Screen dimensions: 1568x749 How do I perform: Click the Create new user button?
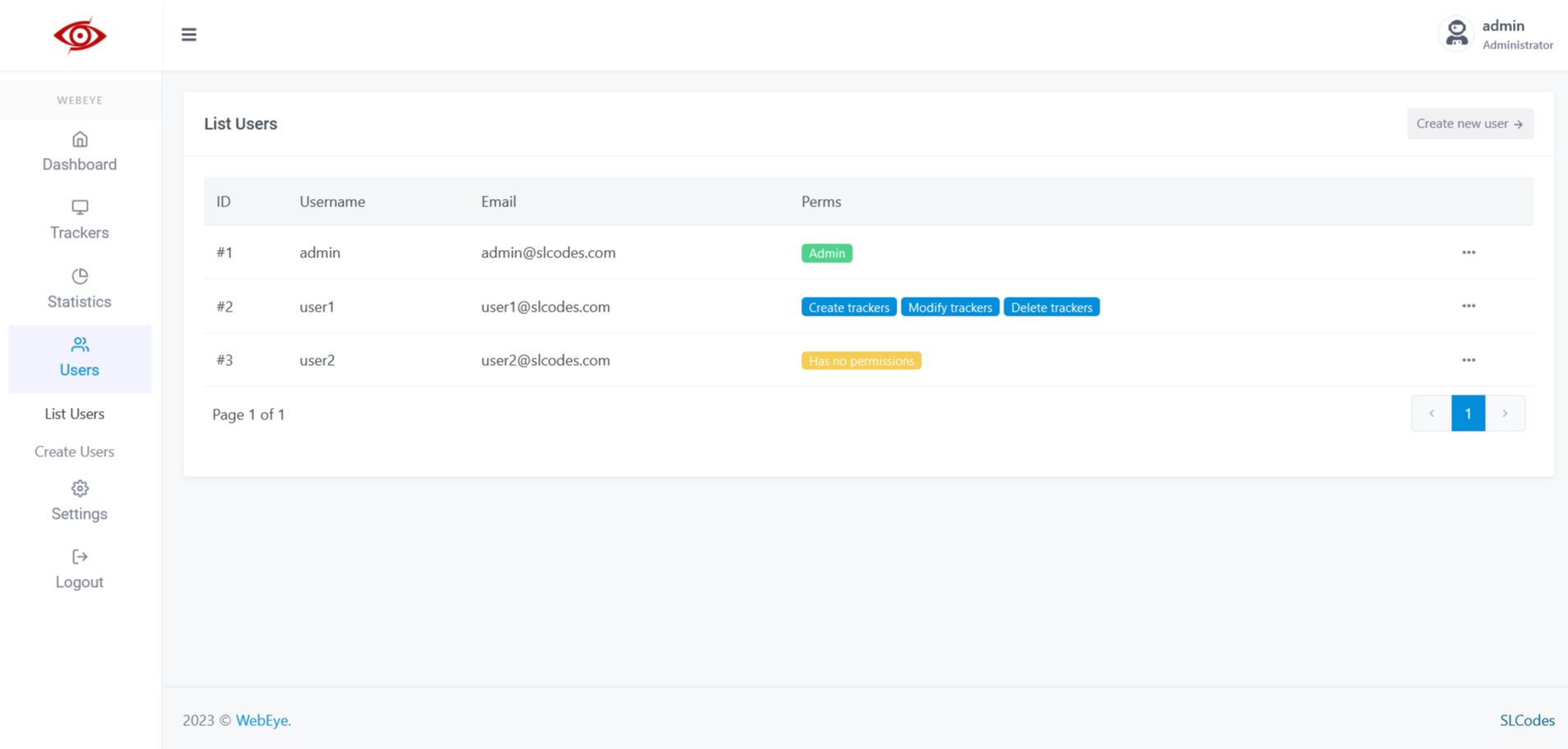(1469, 123)
